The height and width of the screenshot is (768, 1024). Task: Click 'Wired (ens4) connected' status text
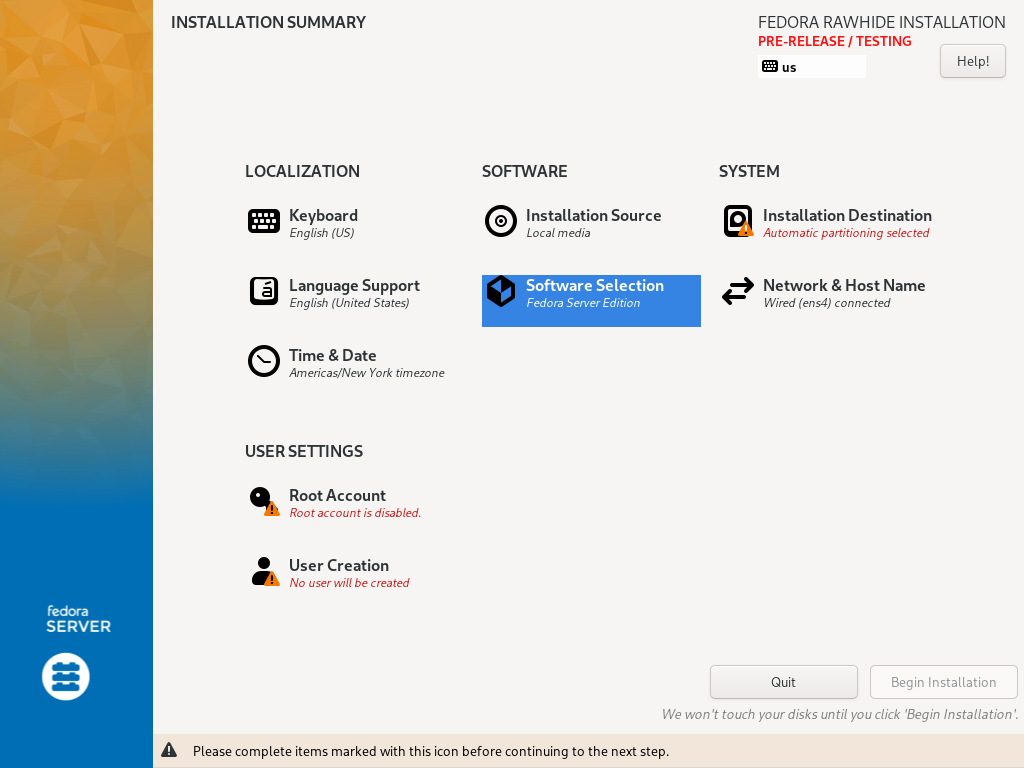click(x=827, y=303)
